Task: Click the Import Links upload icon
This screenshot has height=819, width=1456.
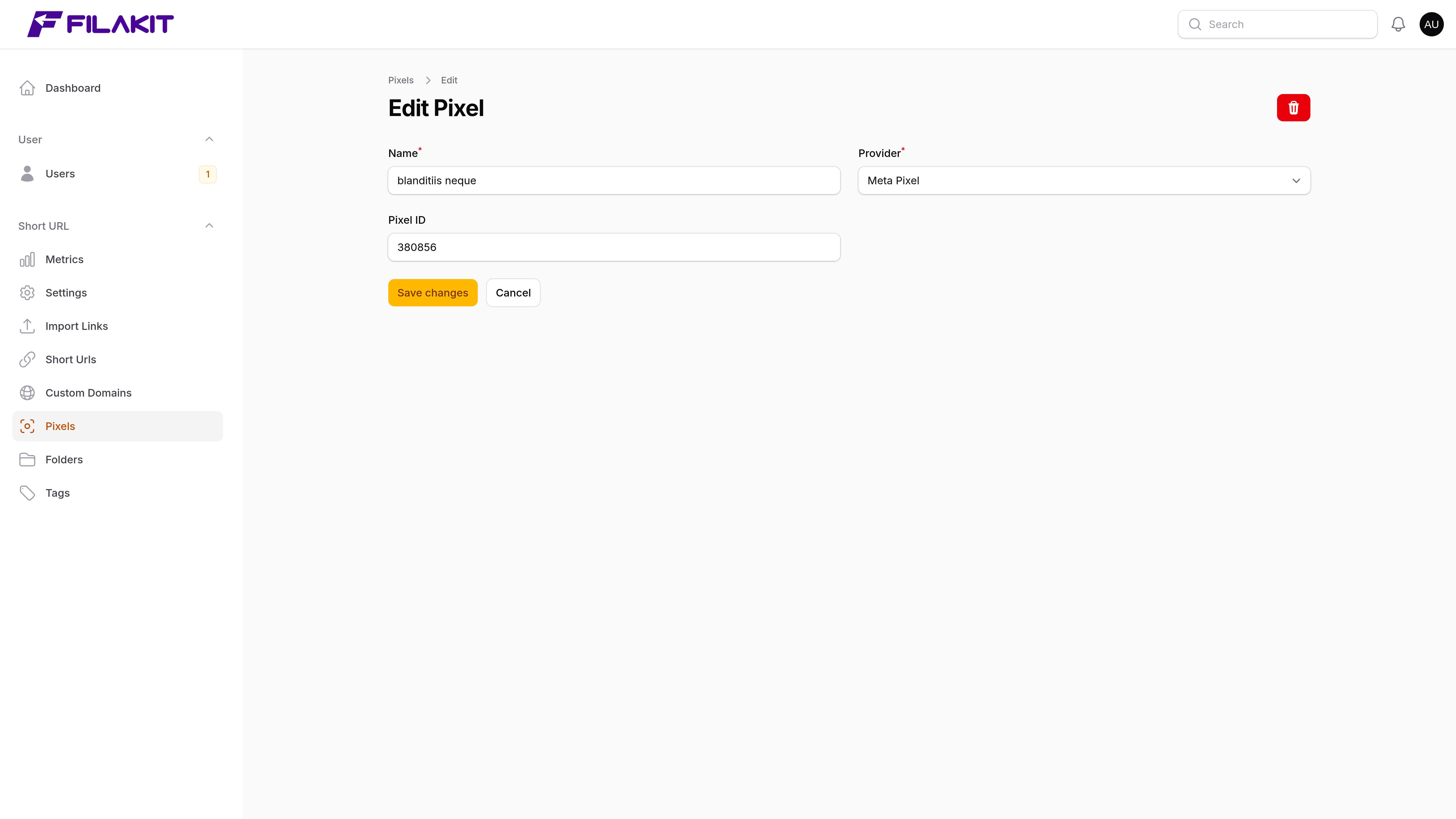Action: pos(27,326)
